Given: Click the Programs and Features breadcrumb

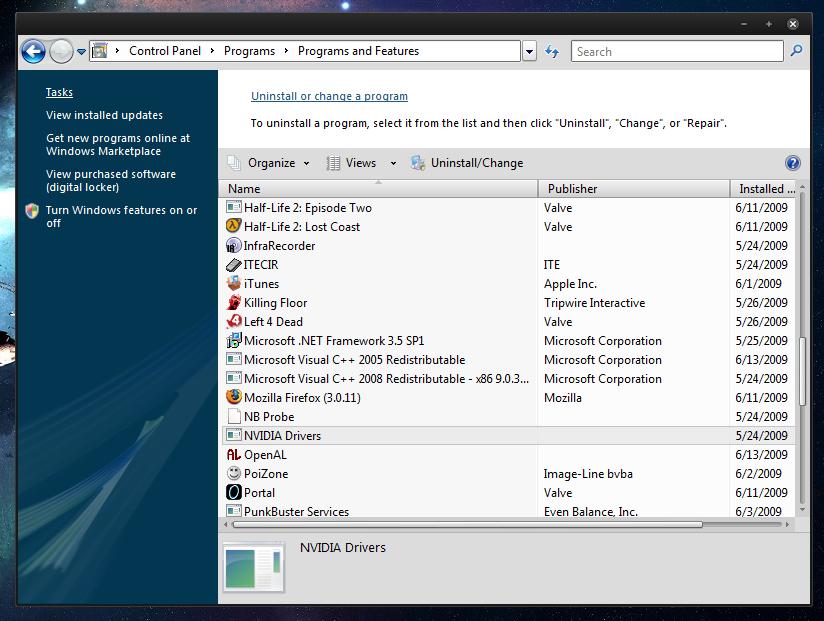Looking at the screenshot, I should tap(358, 51).
